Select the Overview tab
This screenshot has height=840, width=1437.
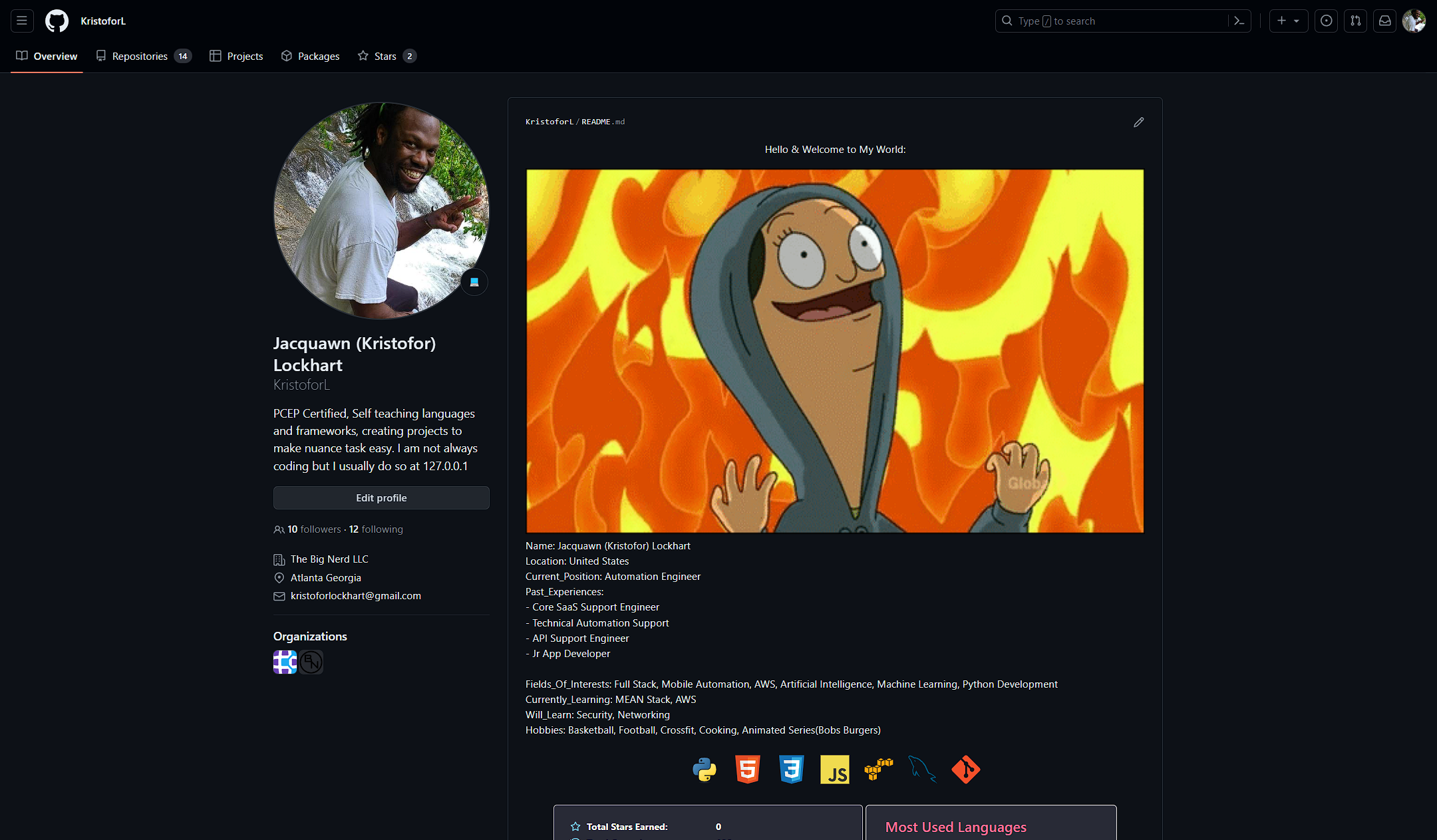[47, 56]
